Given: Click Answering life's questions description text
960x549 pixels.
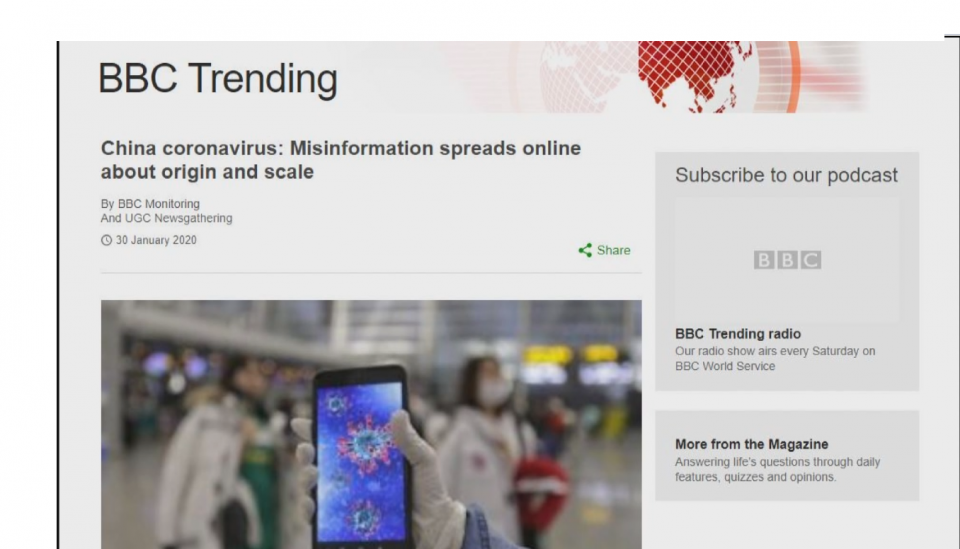Looking at the screenshot, I should 778,469.
